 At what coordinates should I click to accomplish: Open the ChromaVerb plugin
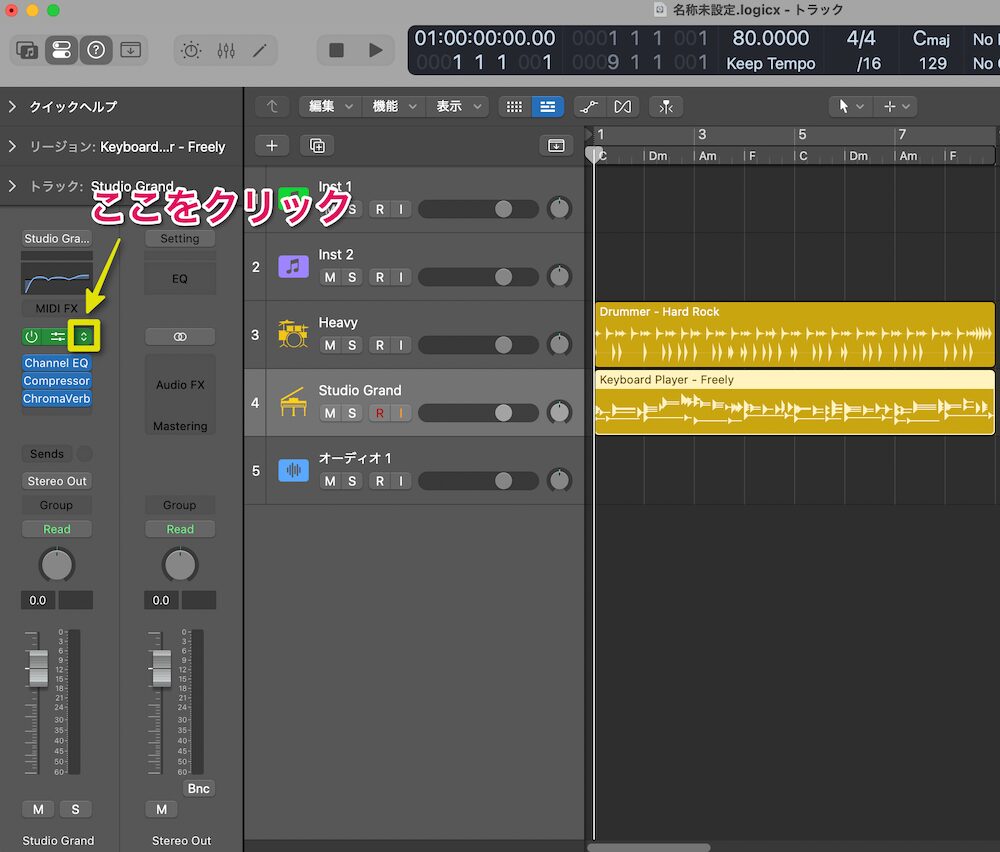[56, 399]
